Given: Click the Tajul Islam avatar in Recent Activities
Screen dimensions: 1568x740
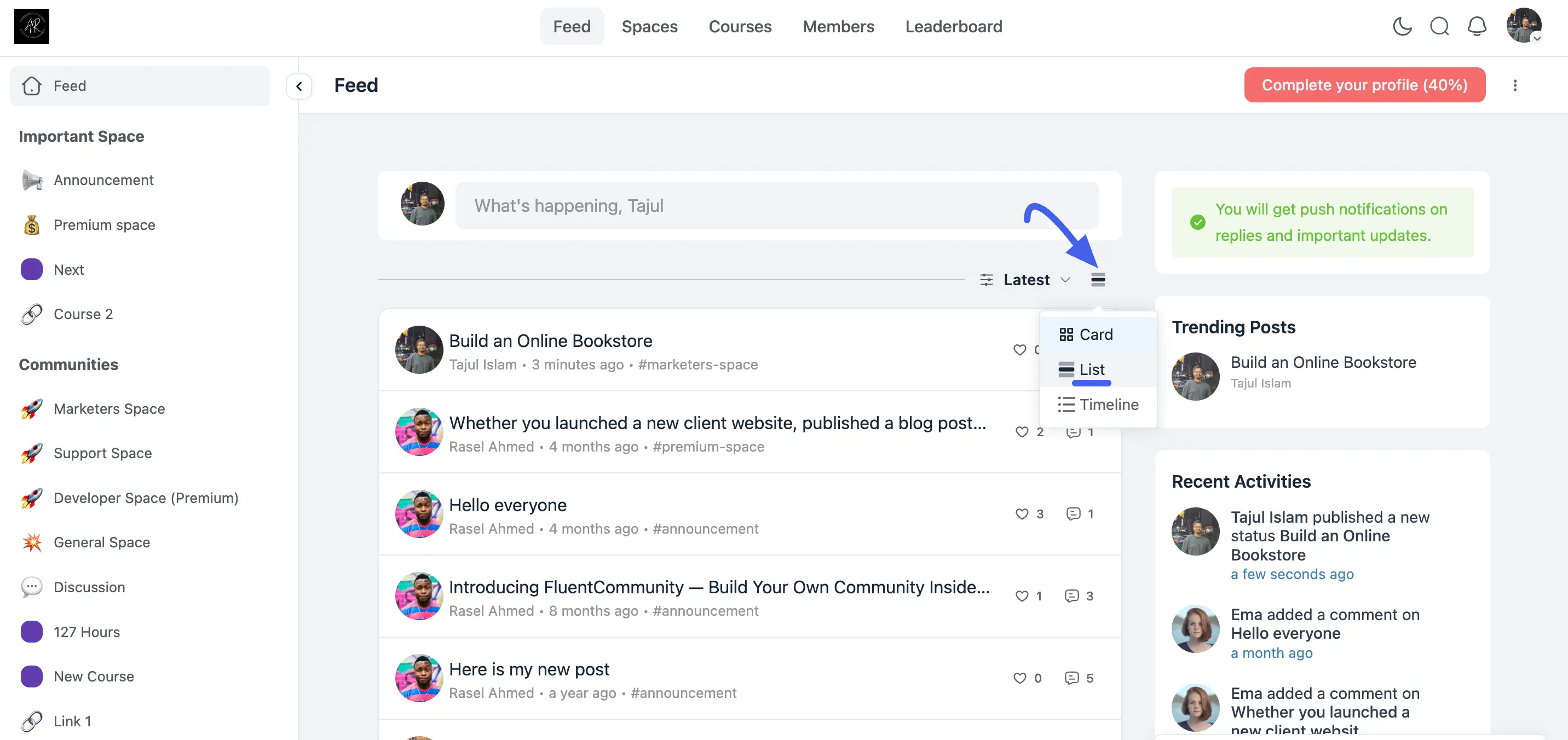Looking at the screenshot, I should pos(1196,531).
